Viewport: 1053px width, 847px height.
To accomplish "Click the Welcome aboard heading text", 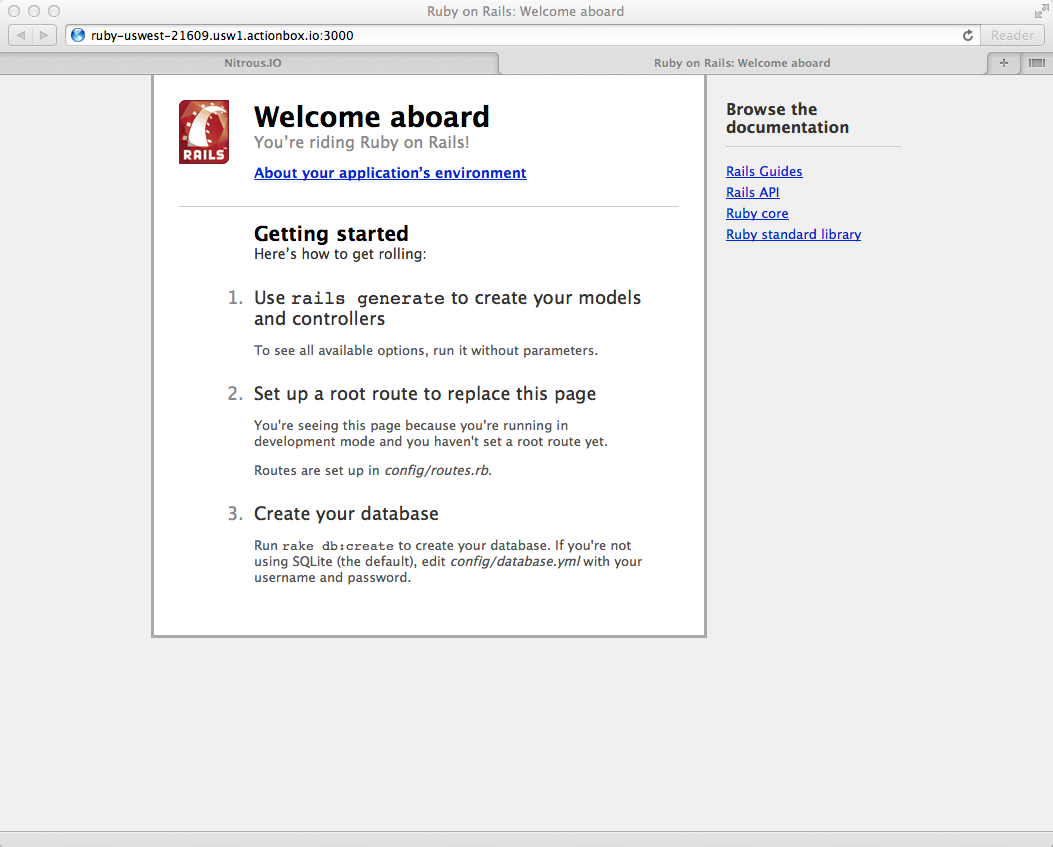I will tap(372, 116).
